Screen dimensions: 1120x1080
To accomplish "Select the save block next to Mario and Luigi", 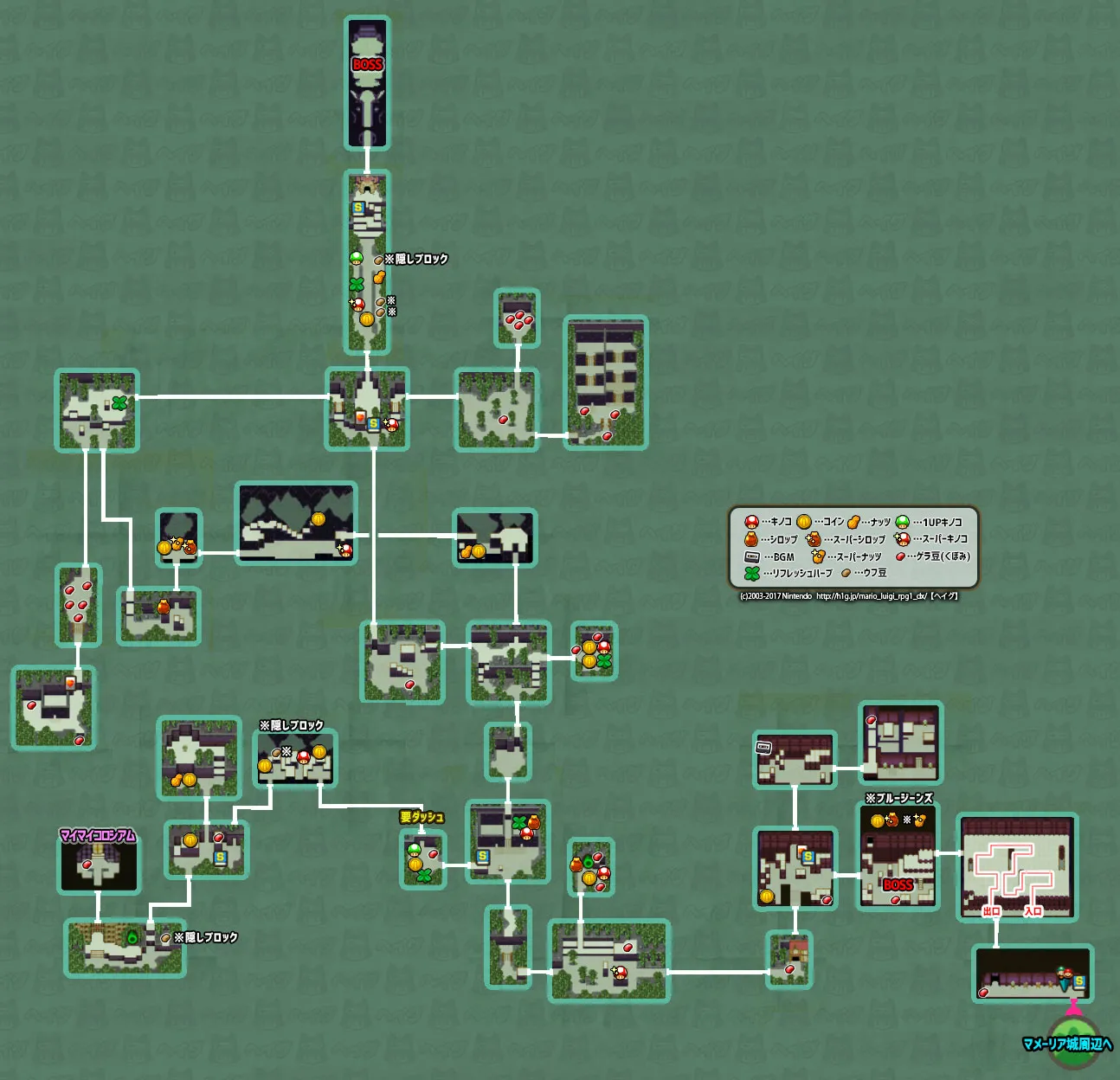I will tap(1079, 982).
